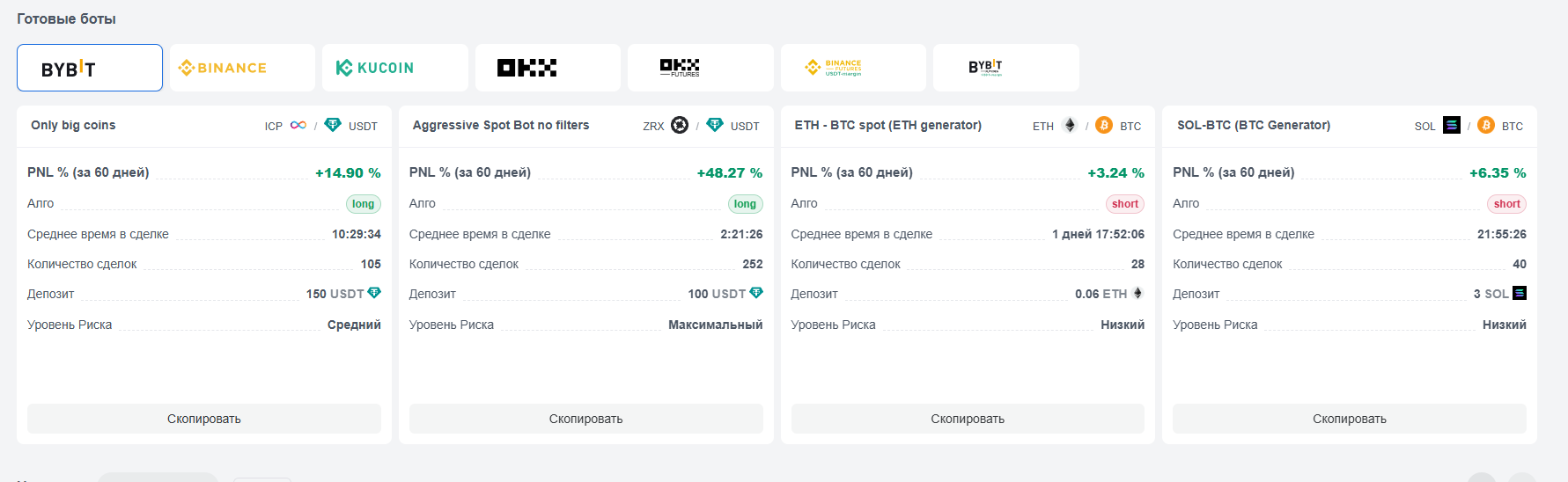Screen dimensions: 1568x482
Task: Switch to the Binance exchange tab
Action: [242, 68]
